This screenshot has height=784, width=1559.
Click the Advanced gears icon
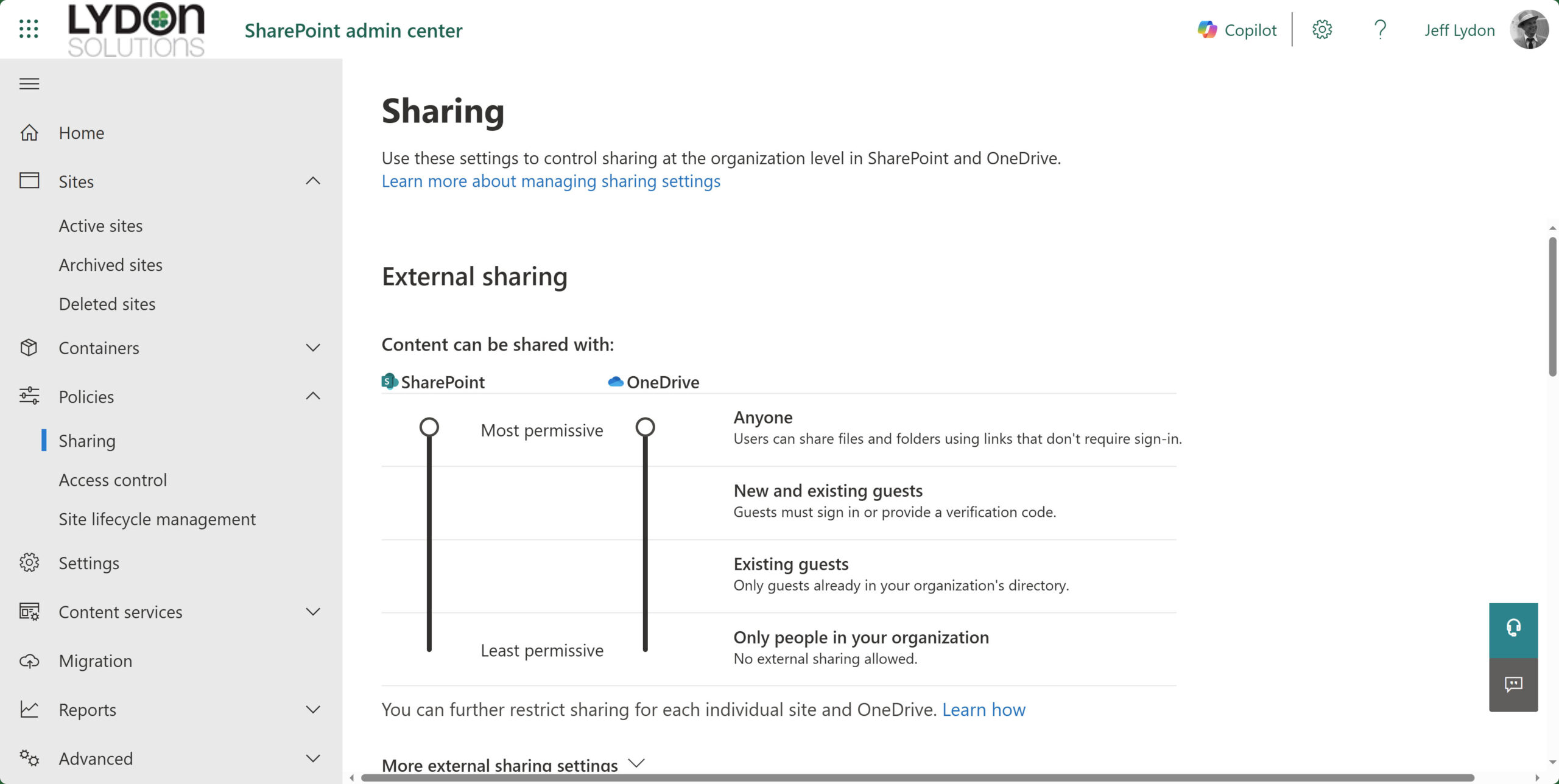tap(29, 758)
